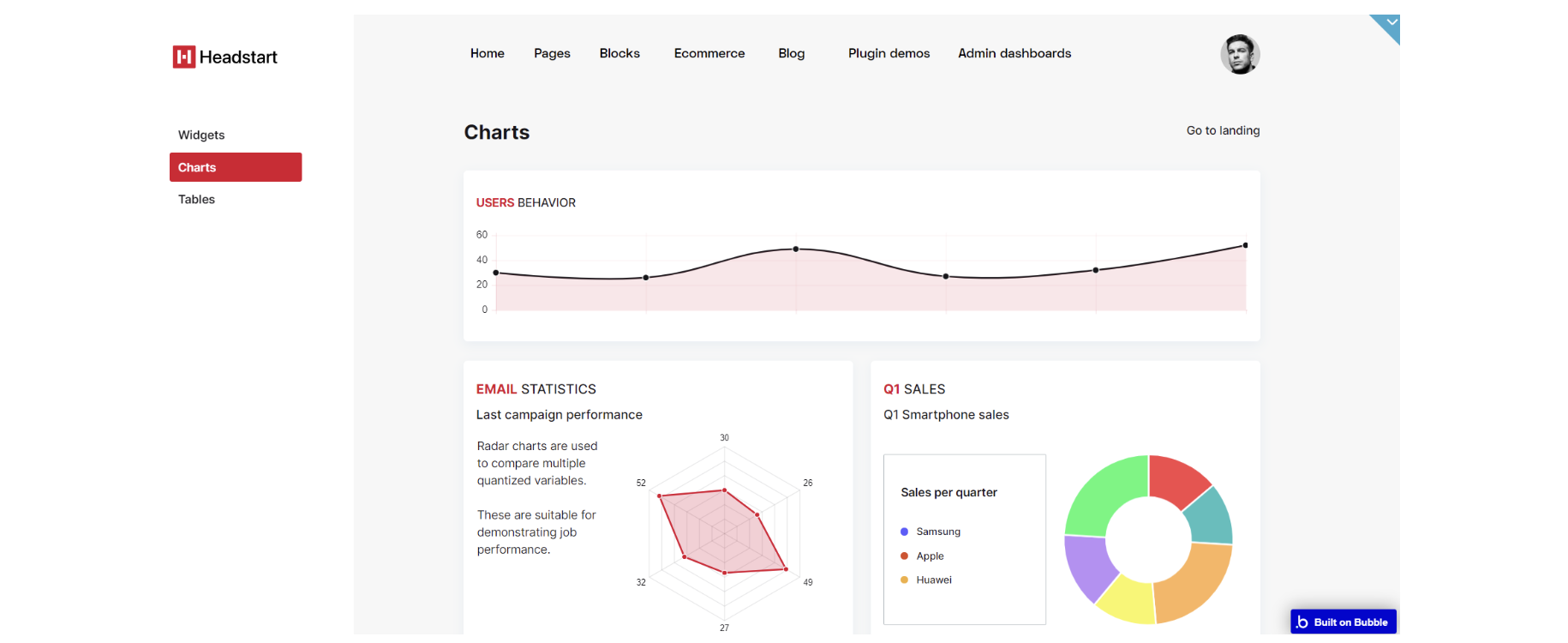Click the Built on Bubble badge

click(1344, 622)
